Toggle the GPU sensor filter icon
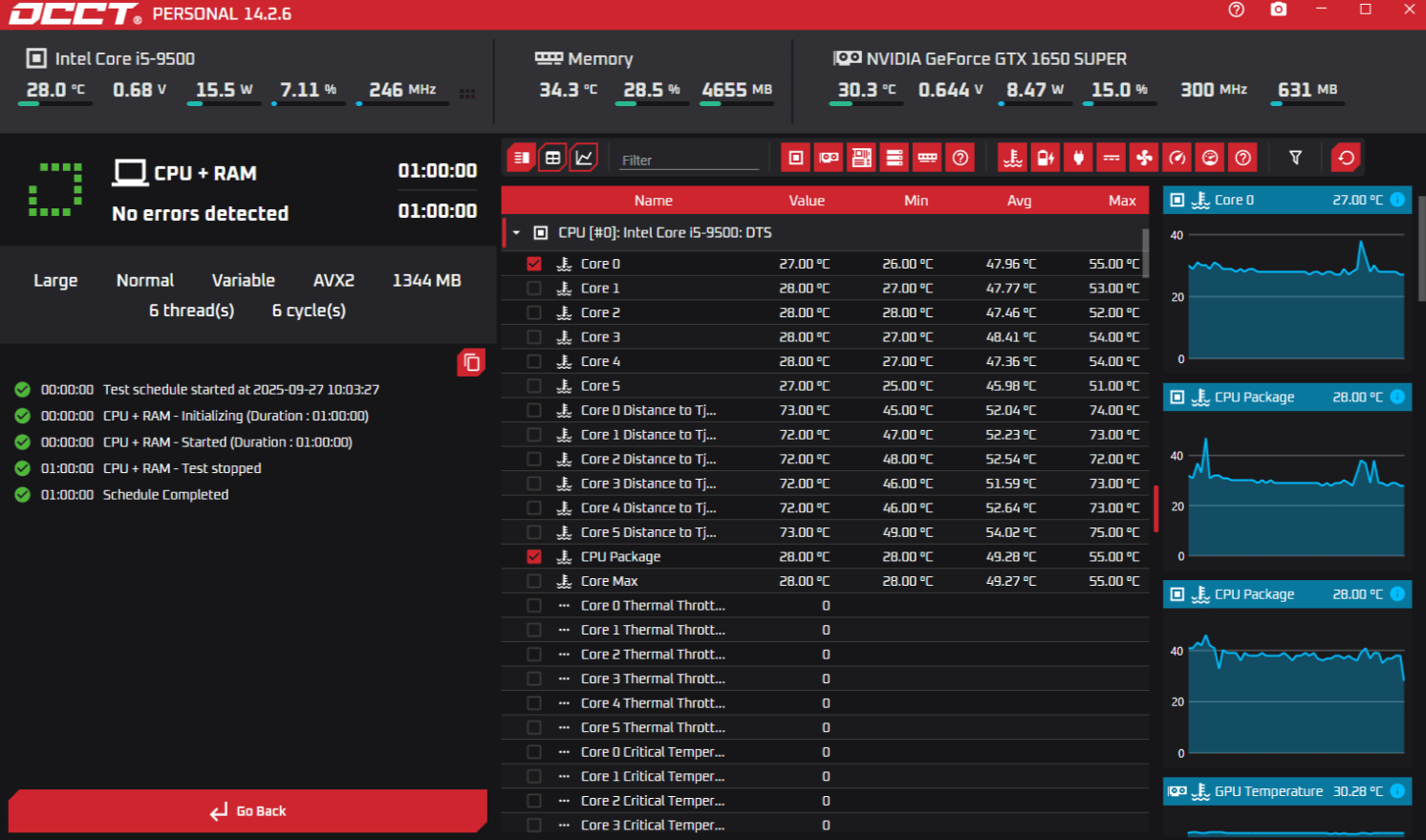 point(829,158)
